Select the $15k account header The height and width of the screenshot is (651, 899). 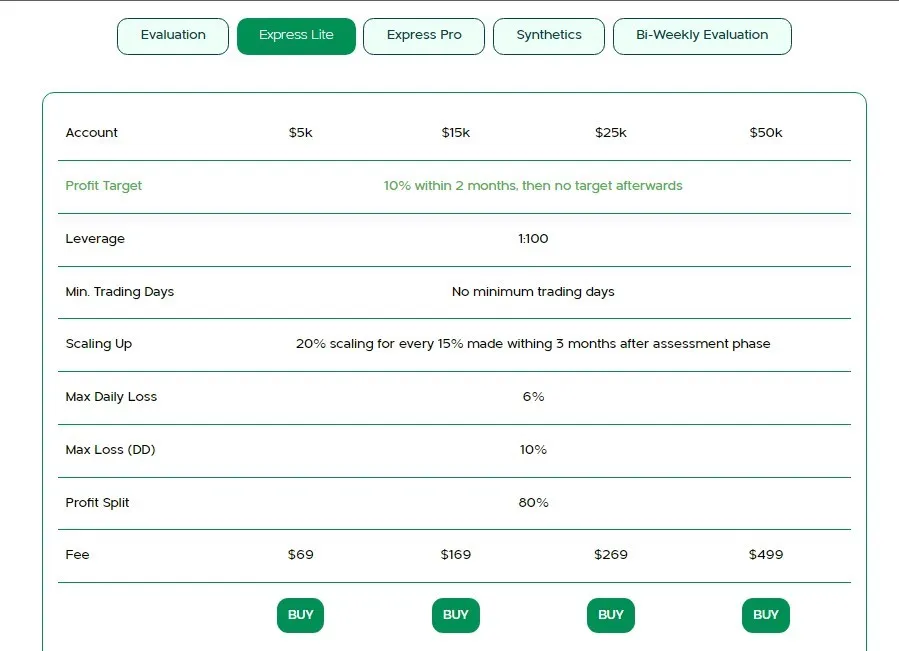pyautogui.click(x=455, y=132)
